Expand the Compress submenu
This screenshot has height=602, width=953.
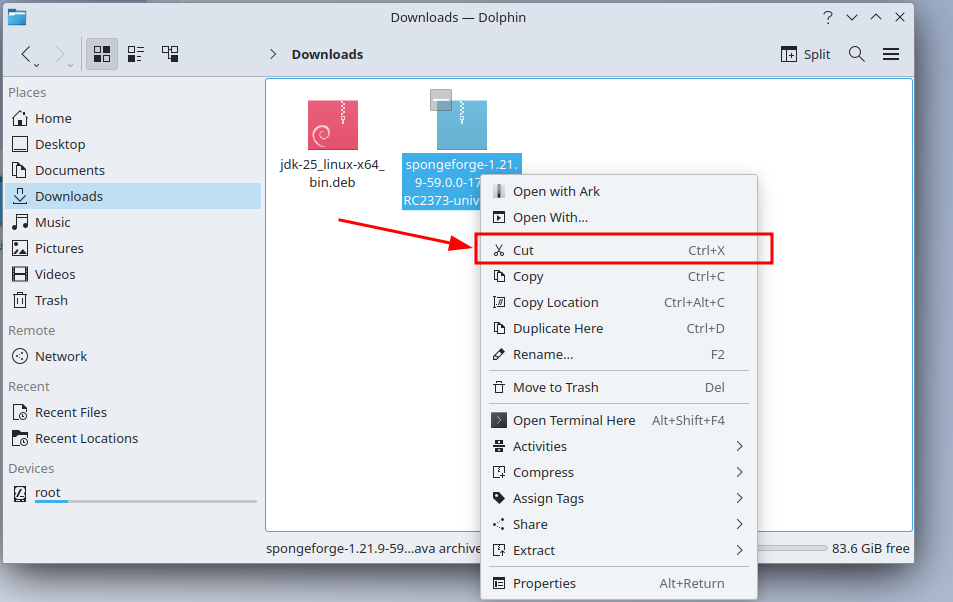click(543, 472)
